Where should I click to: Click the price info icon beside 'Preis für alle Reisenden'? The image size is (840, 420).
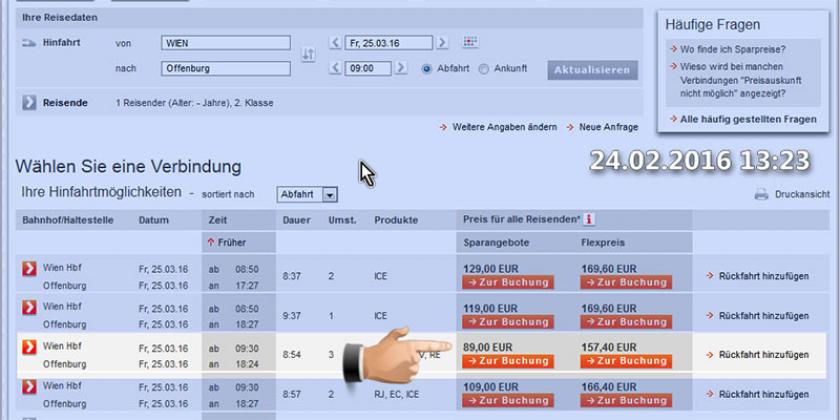click(x=590, y=219)
